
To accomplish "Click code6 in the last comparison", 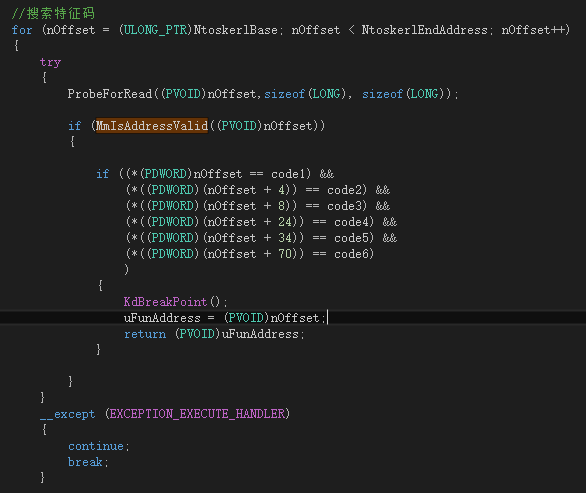I will pyautogui.click(x=352, y=254).
